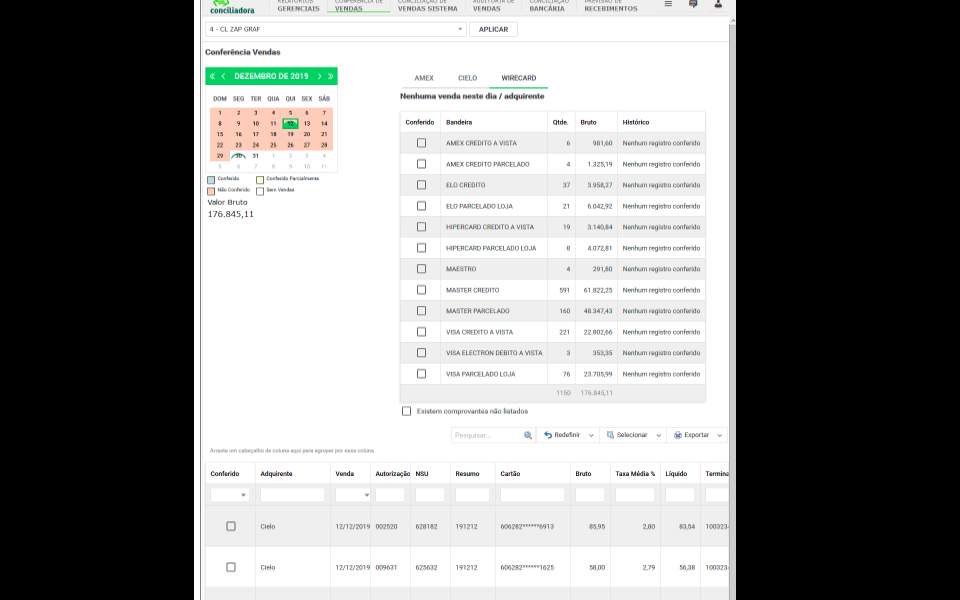Click the Exportar icon

click(678, 435)
